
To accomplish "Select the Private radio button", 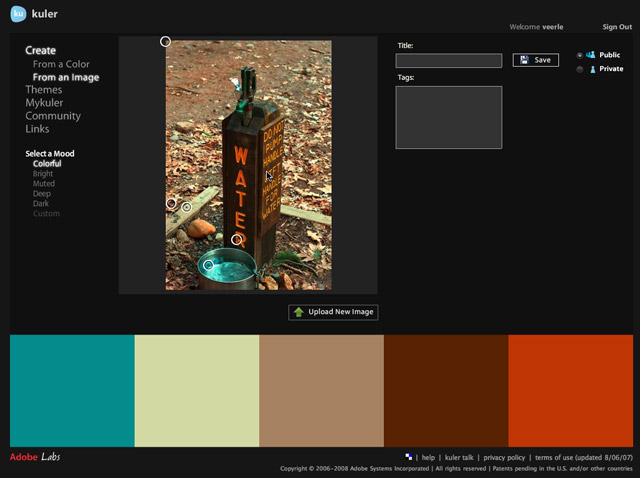I will pos(579,69).
